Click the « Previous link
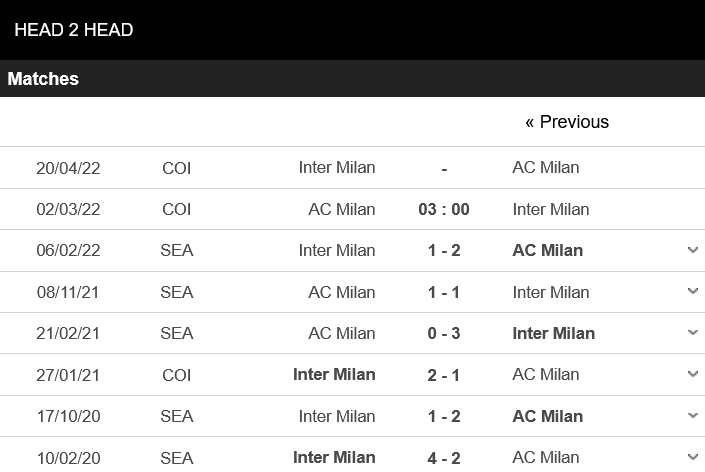Viewport: 705px width, 472px height. pyautogui.click(x=566, y=122)
